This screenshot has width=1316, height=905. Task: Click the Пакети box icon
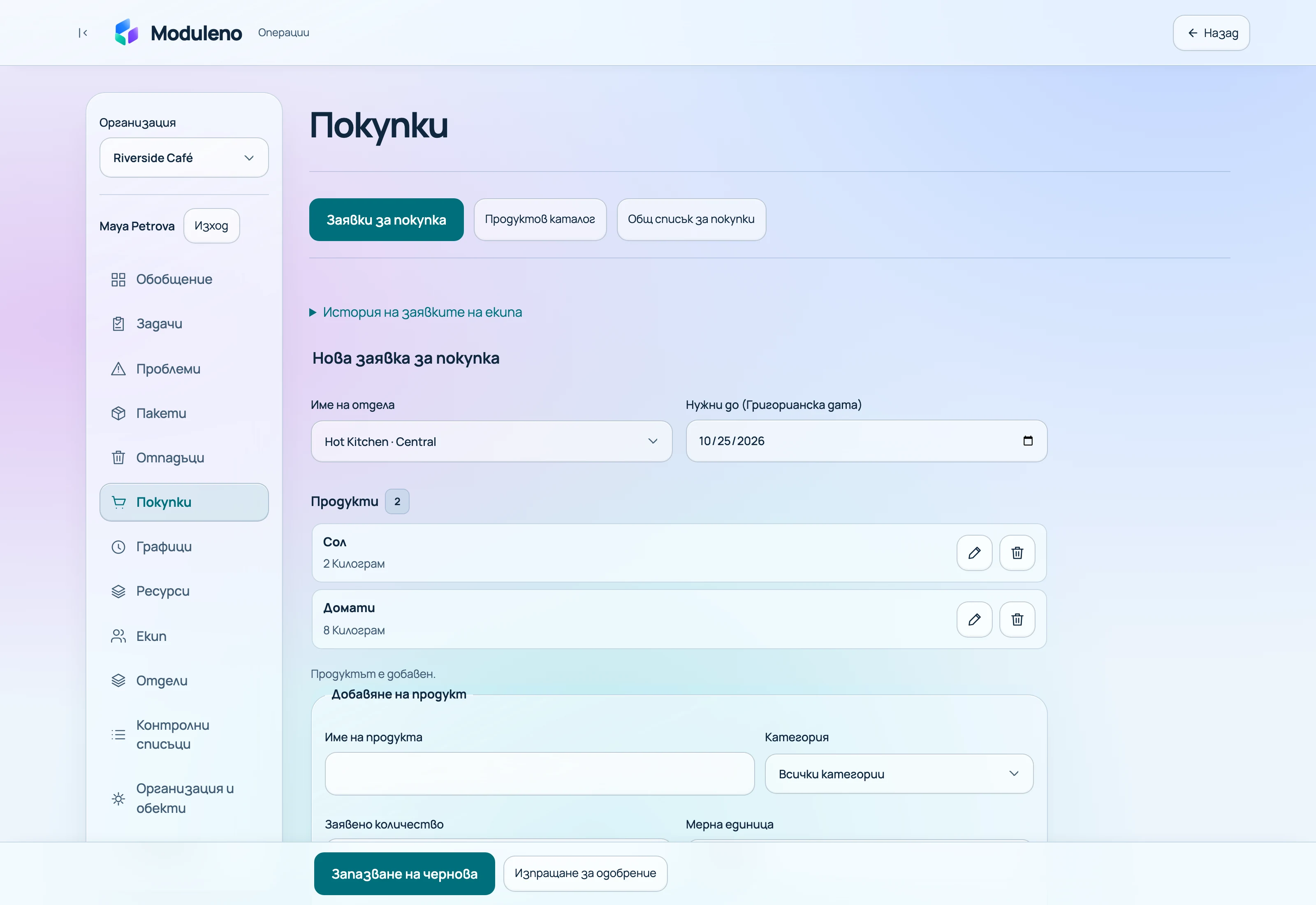coord(118,413)
